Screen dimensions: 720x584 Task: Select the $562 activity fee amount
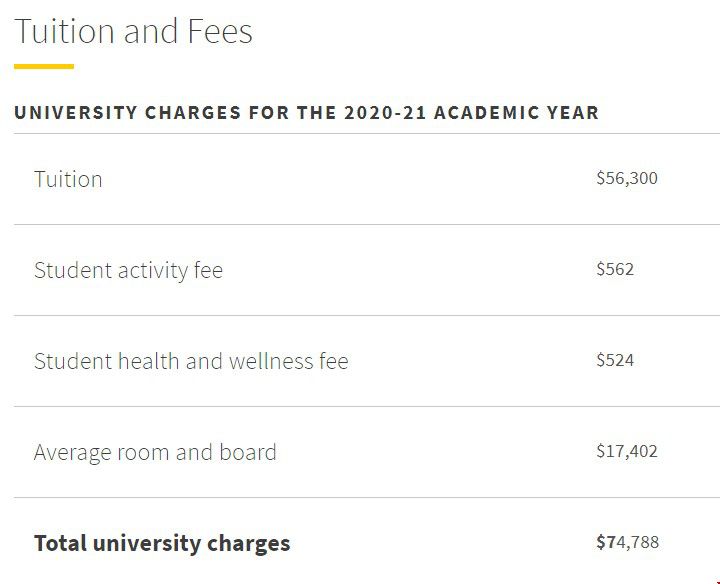point(615,269)
